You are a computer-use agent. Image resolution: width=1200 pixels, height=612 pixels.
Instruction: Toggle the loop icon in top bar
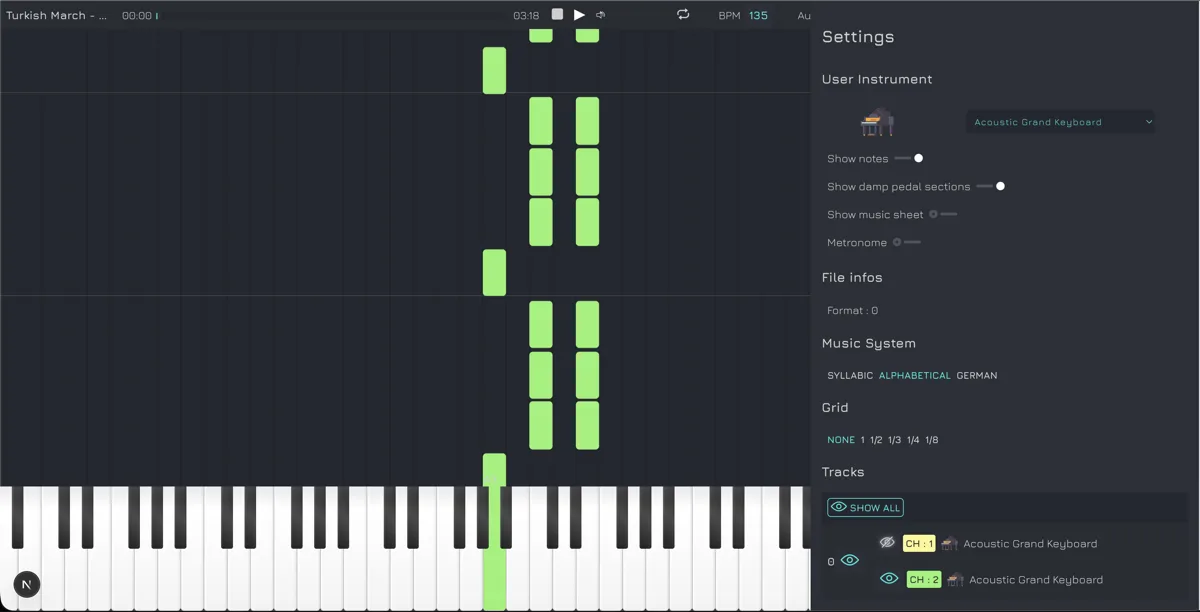click(683, 14)
